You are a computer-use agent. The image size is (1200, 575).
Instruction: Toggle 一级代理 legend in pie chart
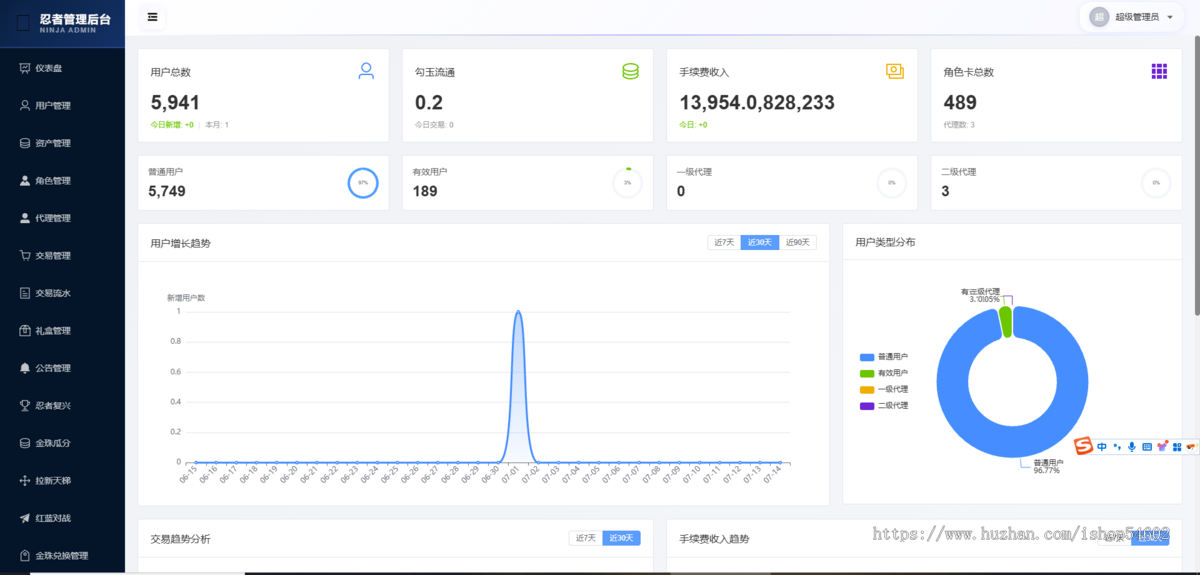884,389
